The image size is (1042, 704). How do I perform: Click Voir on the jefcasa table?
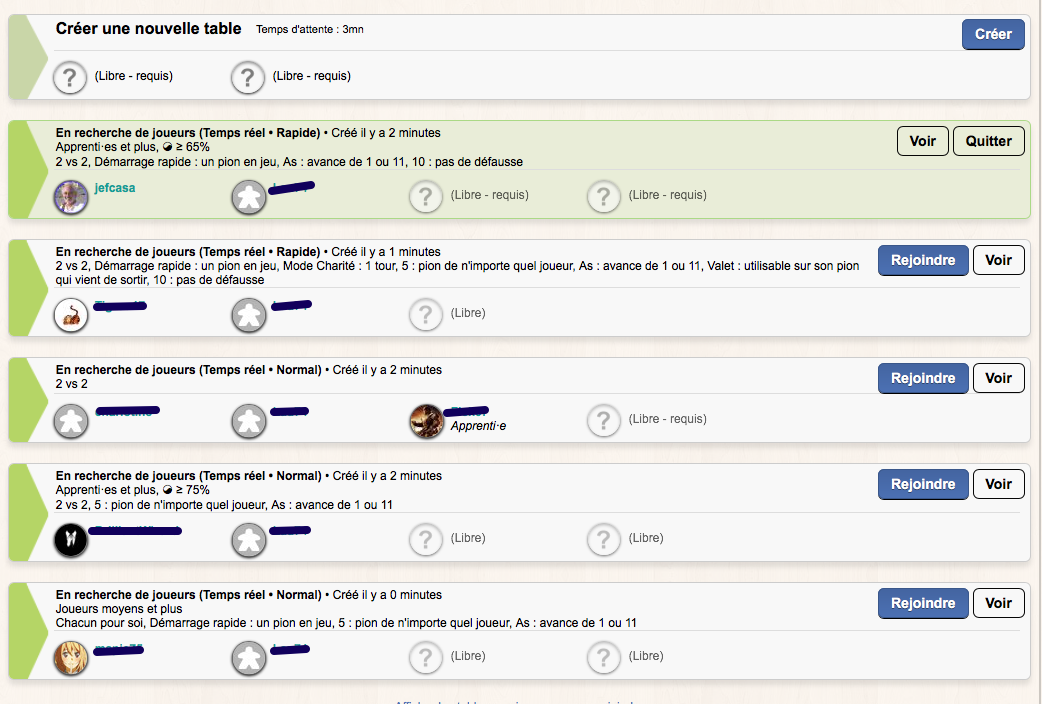click(922, 141)
